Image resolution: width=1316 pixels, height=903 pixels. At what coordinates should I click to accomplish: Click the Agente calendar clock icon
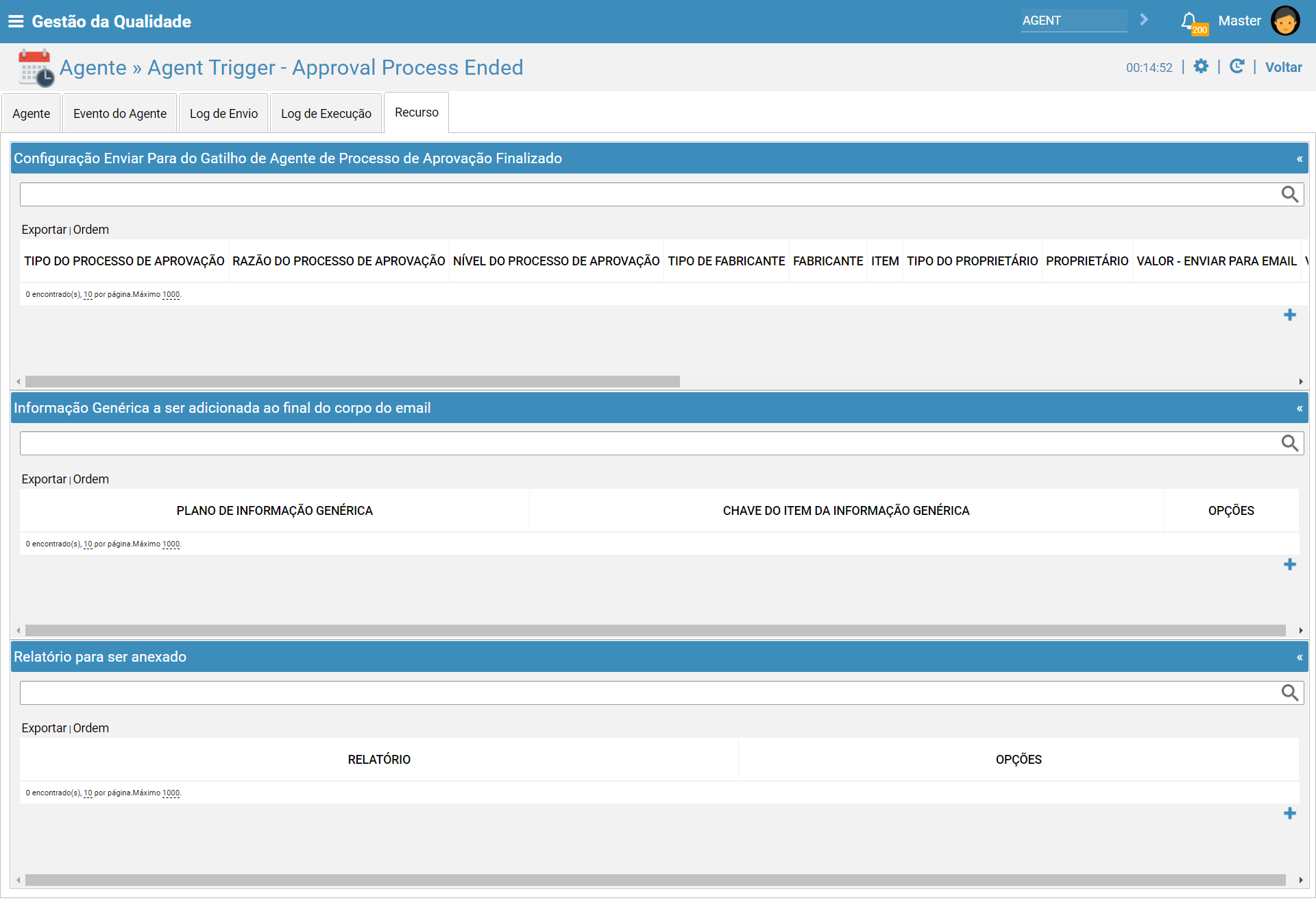point(36,67)
